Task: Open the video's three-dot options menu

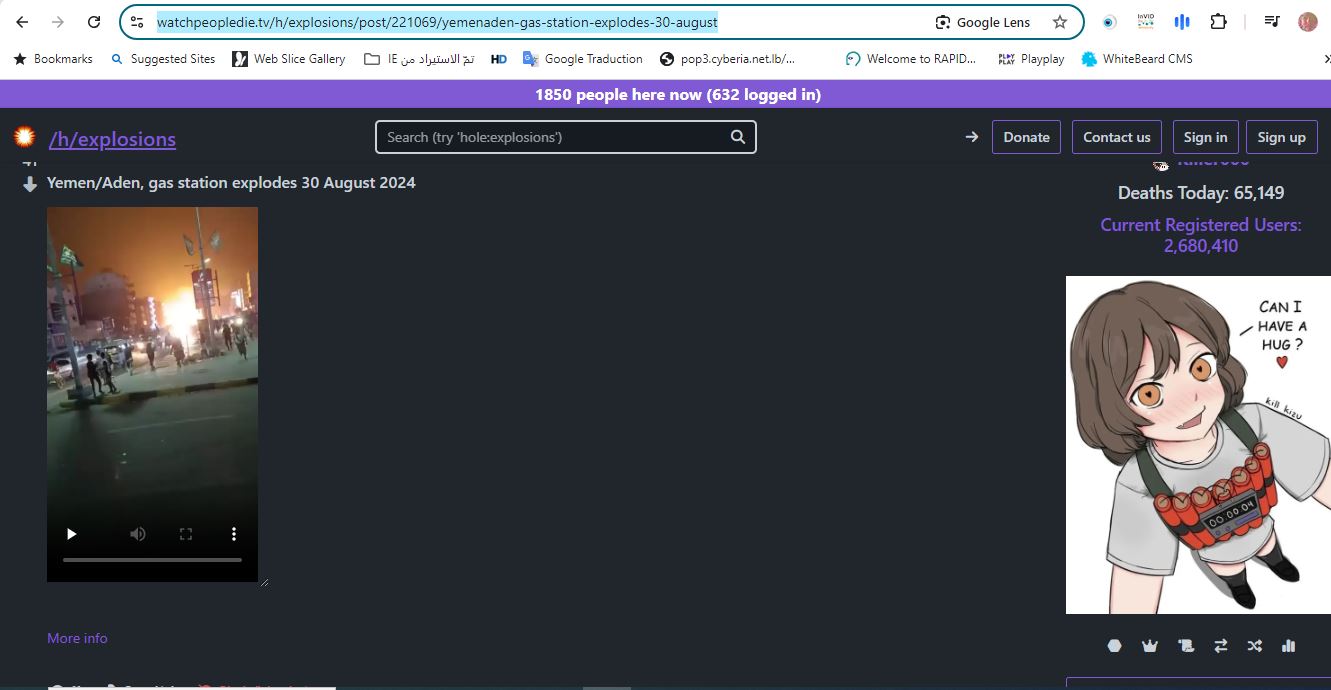Action: [234, 534]
